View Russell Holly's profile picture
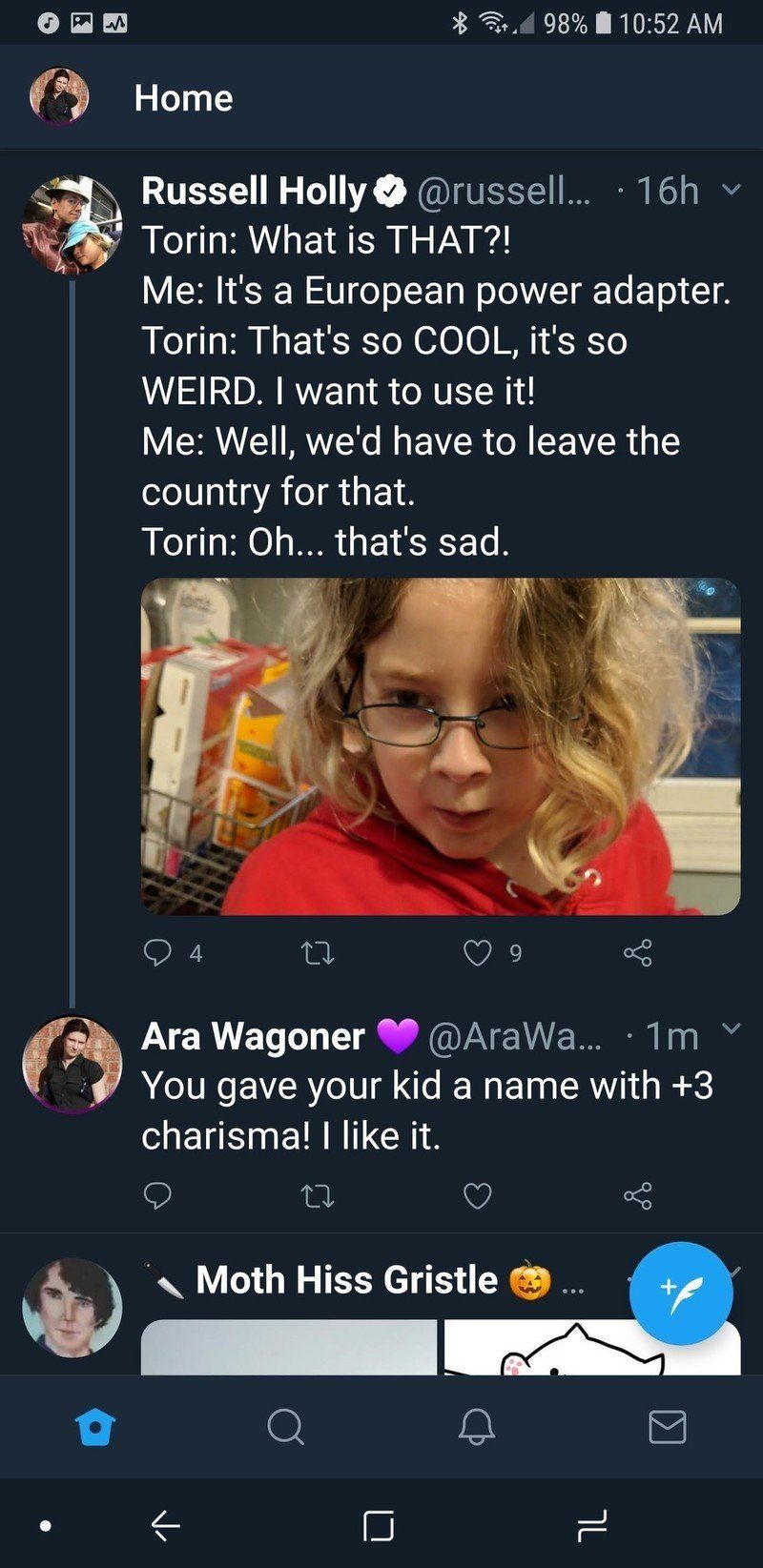This screenshot has height=1568, width=763. click(72, 224)
